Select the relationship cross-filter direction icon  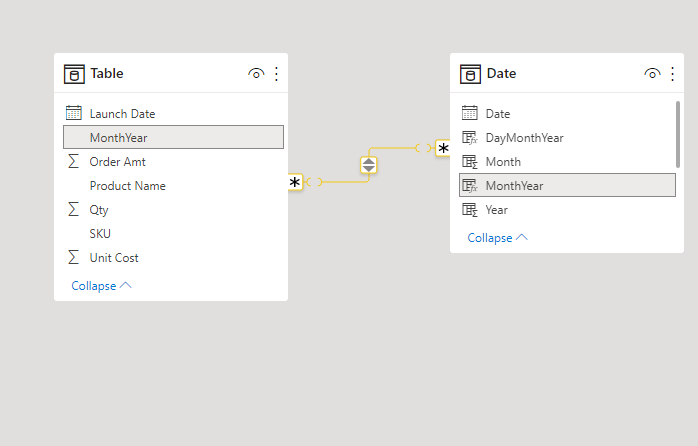click(x=369, y=165)
